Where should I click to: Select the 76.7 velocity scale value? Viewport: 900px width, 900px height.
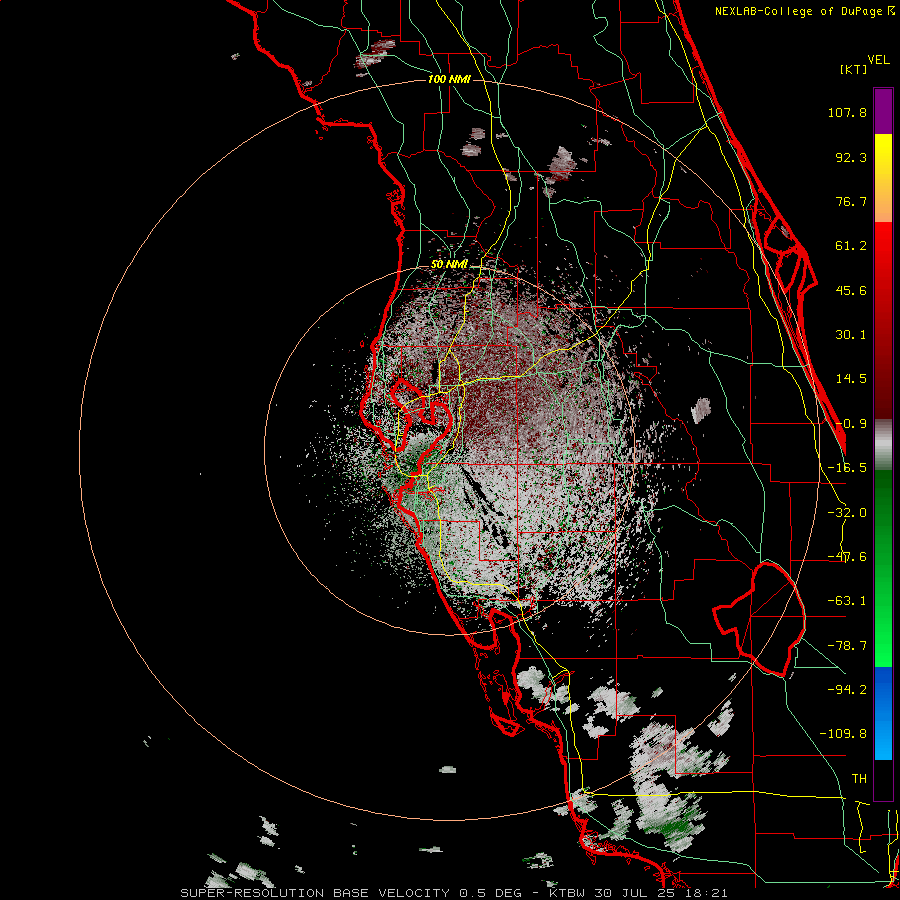(x=851, y=201)
